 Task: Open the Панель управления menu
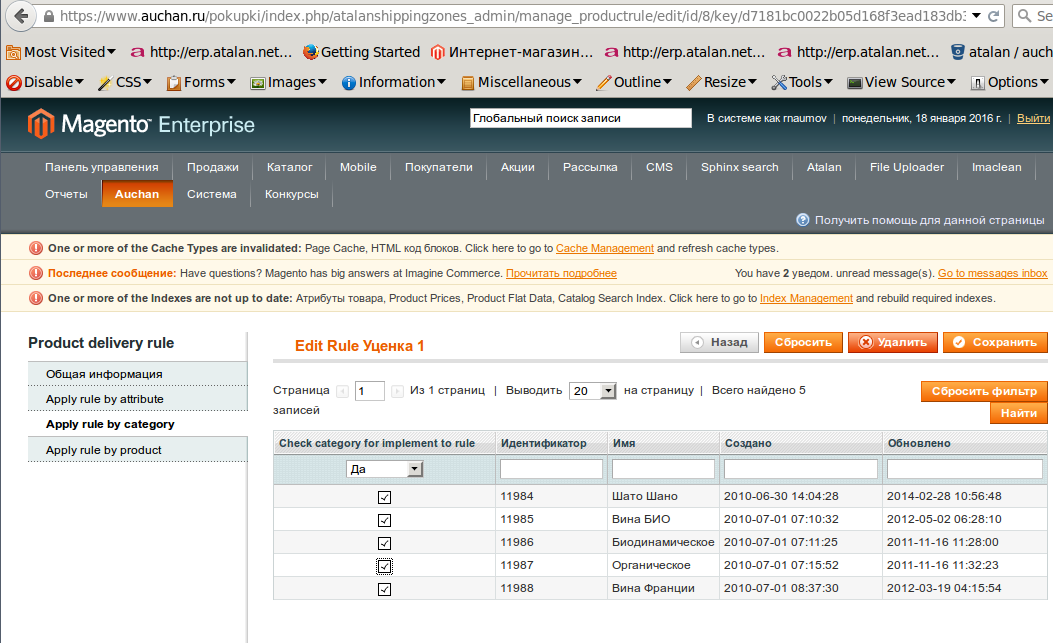pos(101,167)
